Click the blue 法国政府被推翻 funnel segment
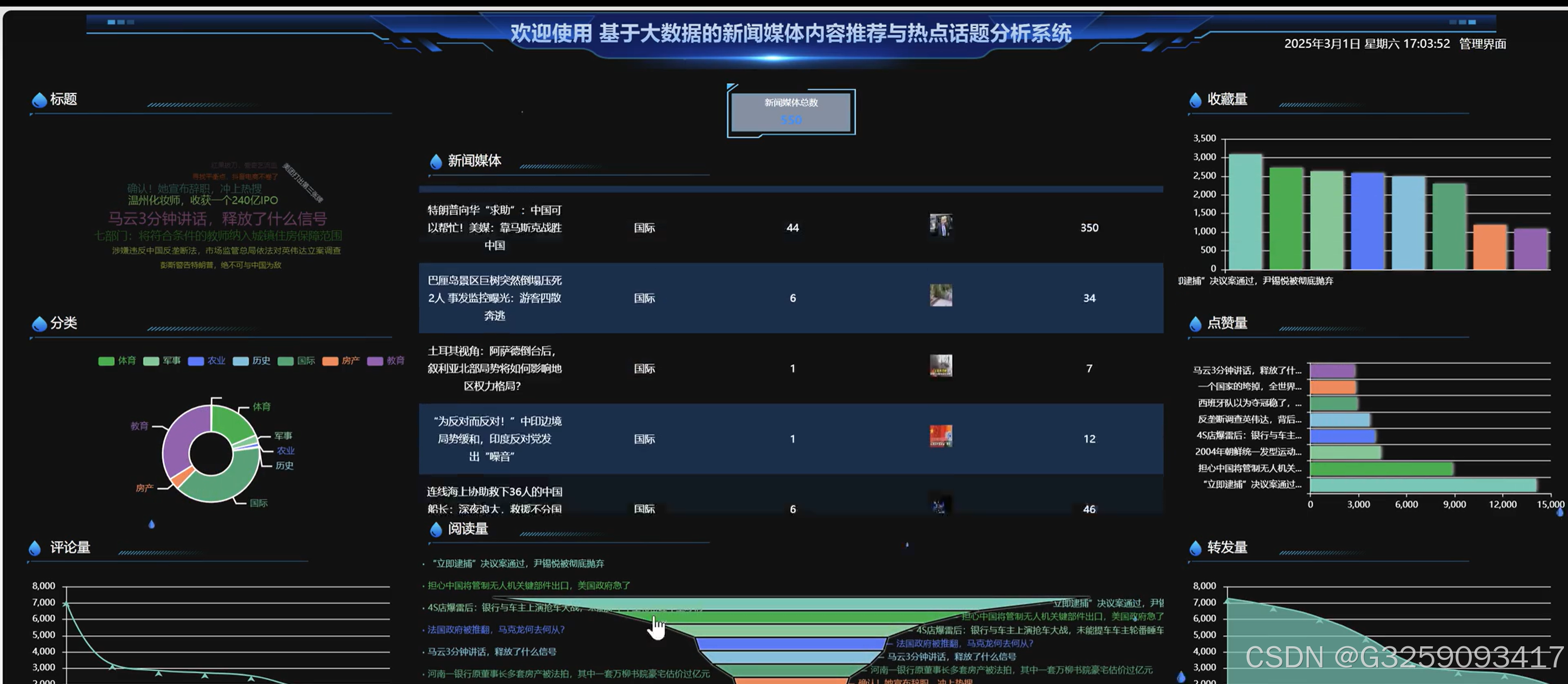 (x=791, y=644)
